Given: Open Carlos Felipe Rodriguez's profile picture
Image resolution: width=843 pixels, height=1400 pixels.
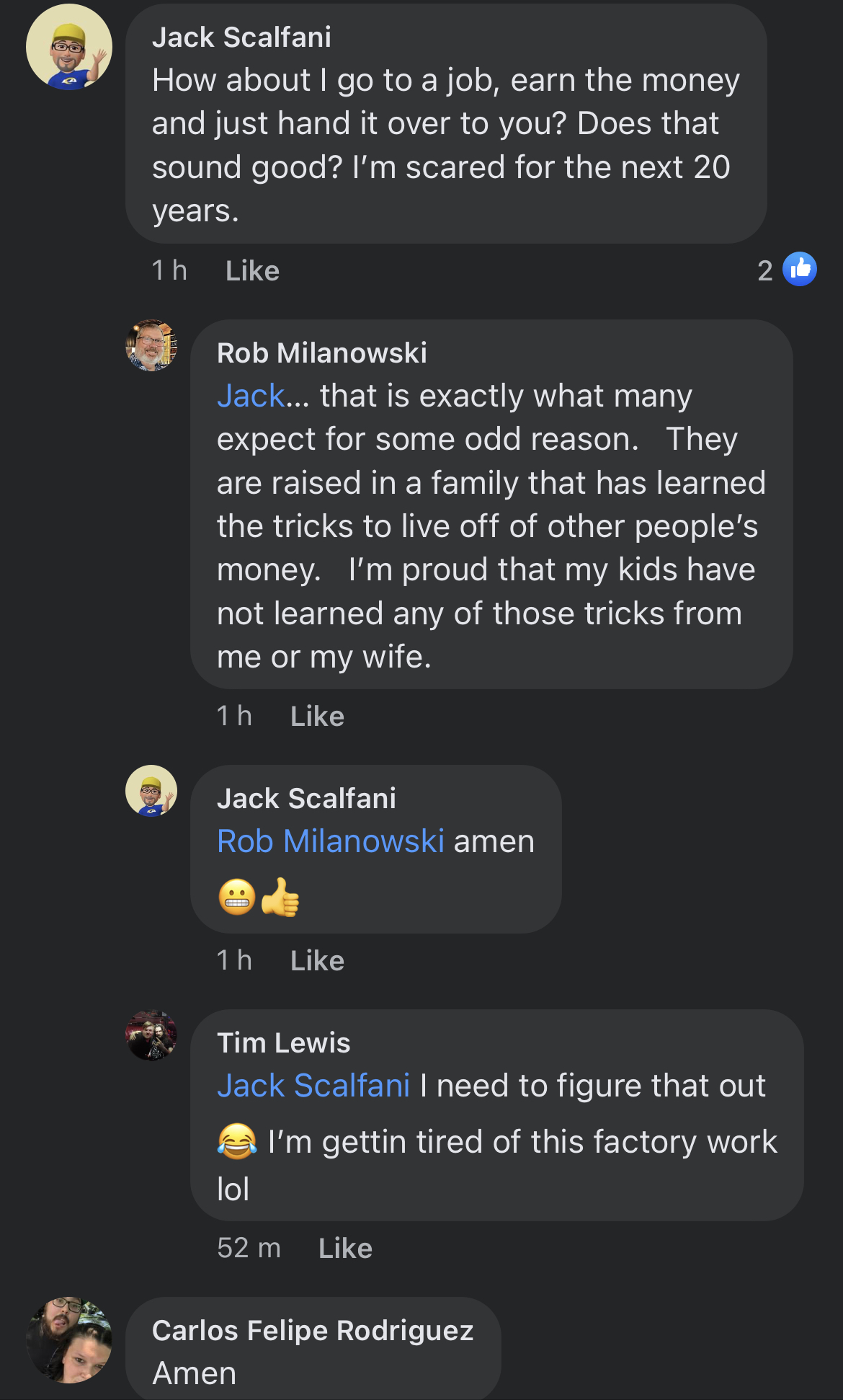Looking at the screenshot, I should click(69, 1340).
